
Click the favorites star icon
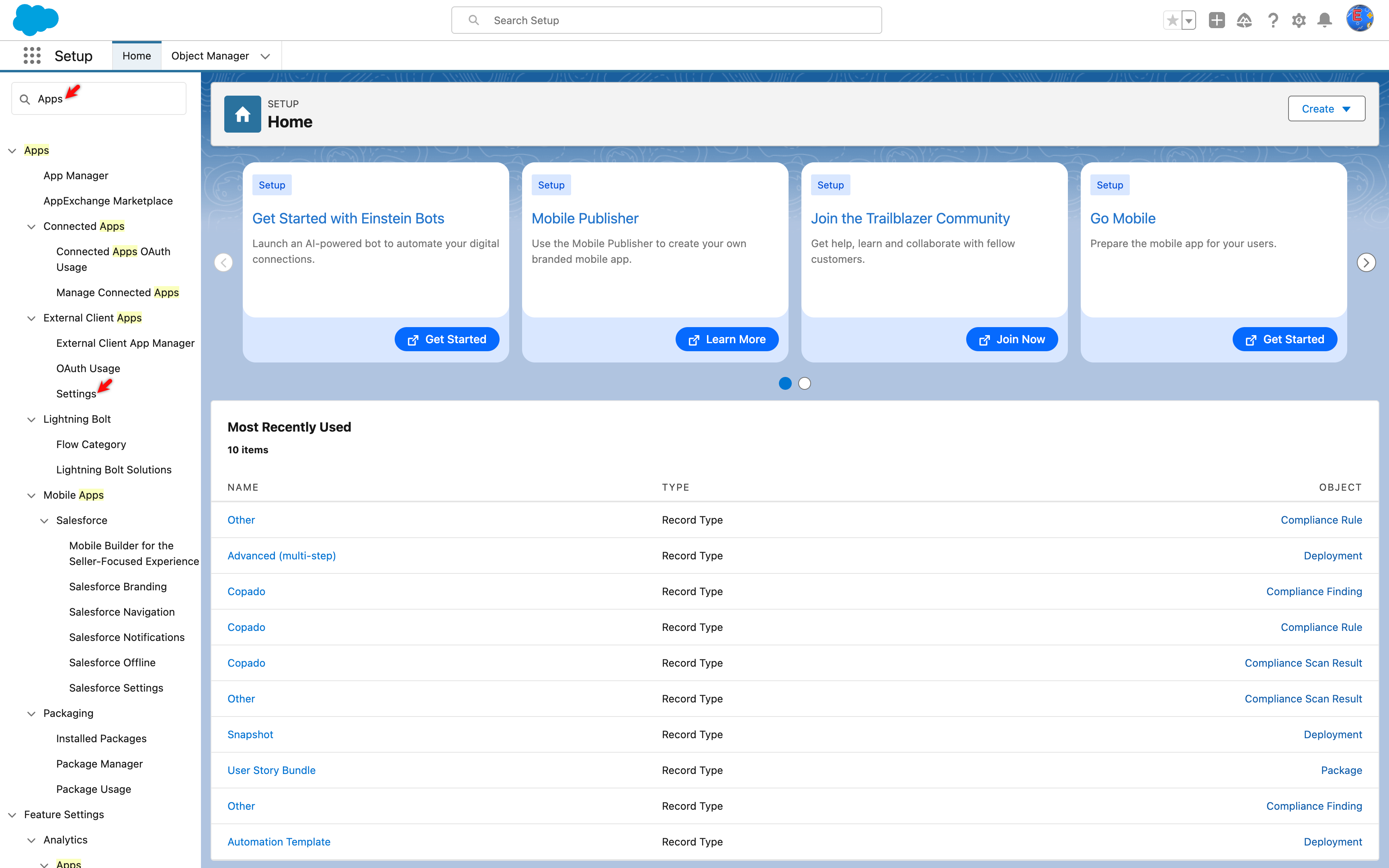(x=1172, y=20)
